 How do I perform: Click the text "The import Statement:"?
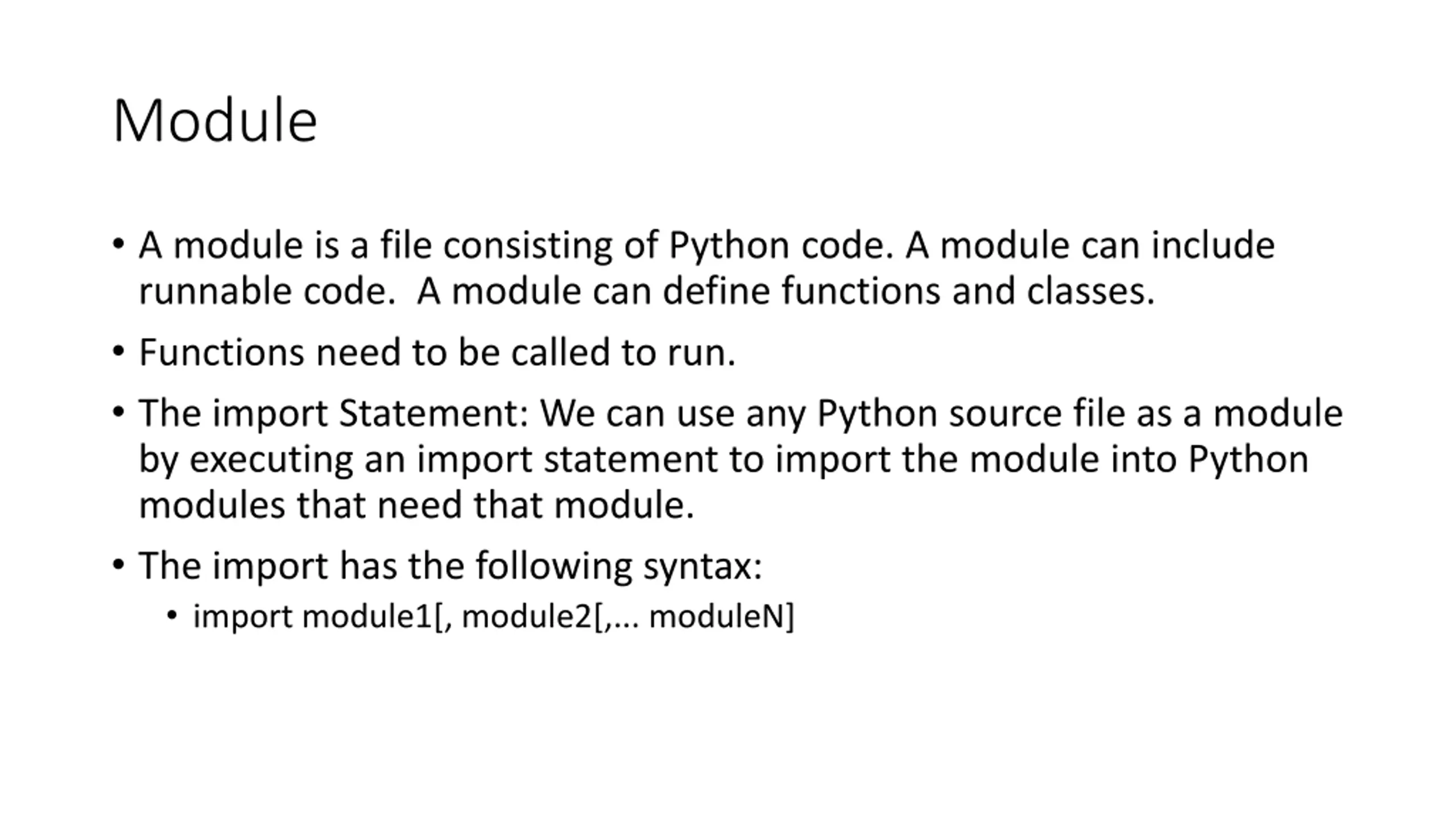coord(334,413)
